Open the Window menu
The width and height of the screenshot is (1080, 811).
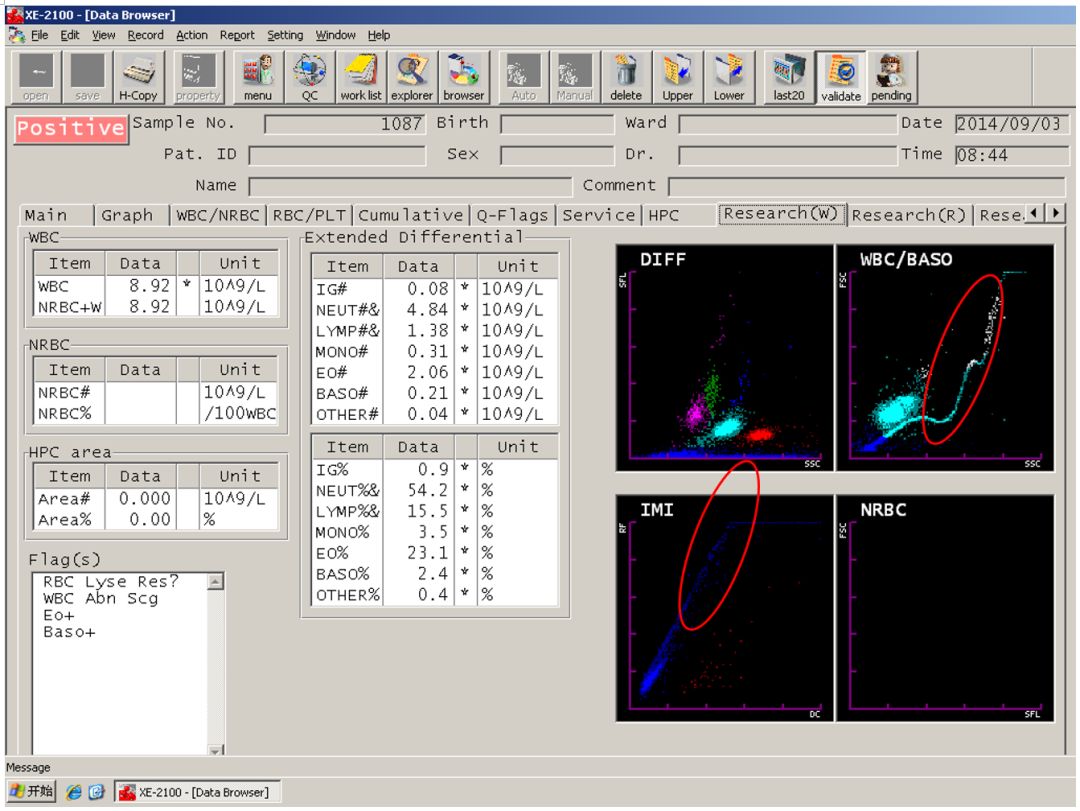[x=335, y=35]
